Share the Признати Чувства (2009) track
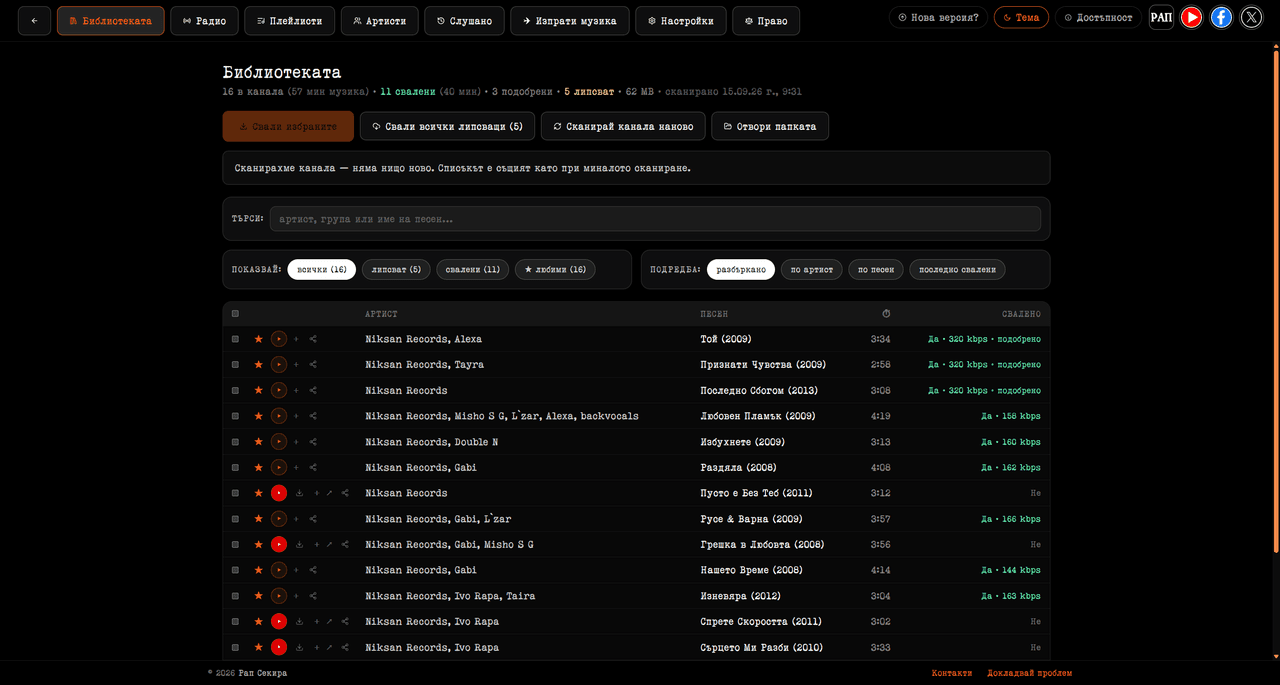The height and width of the screenshot is (685, 1280). (313, 365)
